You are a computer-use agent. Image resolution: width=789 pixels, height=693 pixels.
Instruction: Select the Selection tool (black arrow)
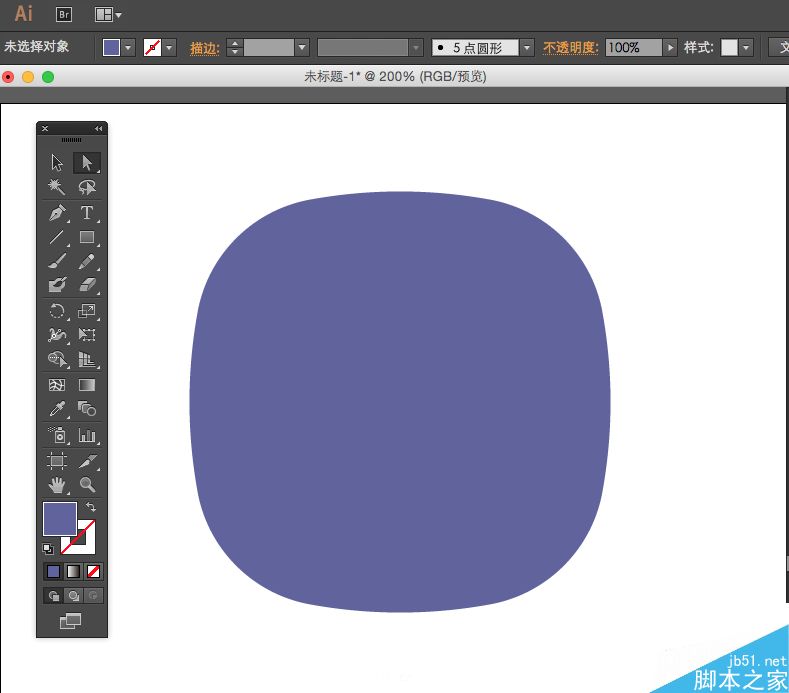tap(57, 163)
